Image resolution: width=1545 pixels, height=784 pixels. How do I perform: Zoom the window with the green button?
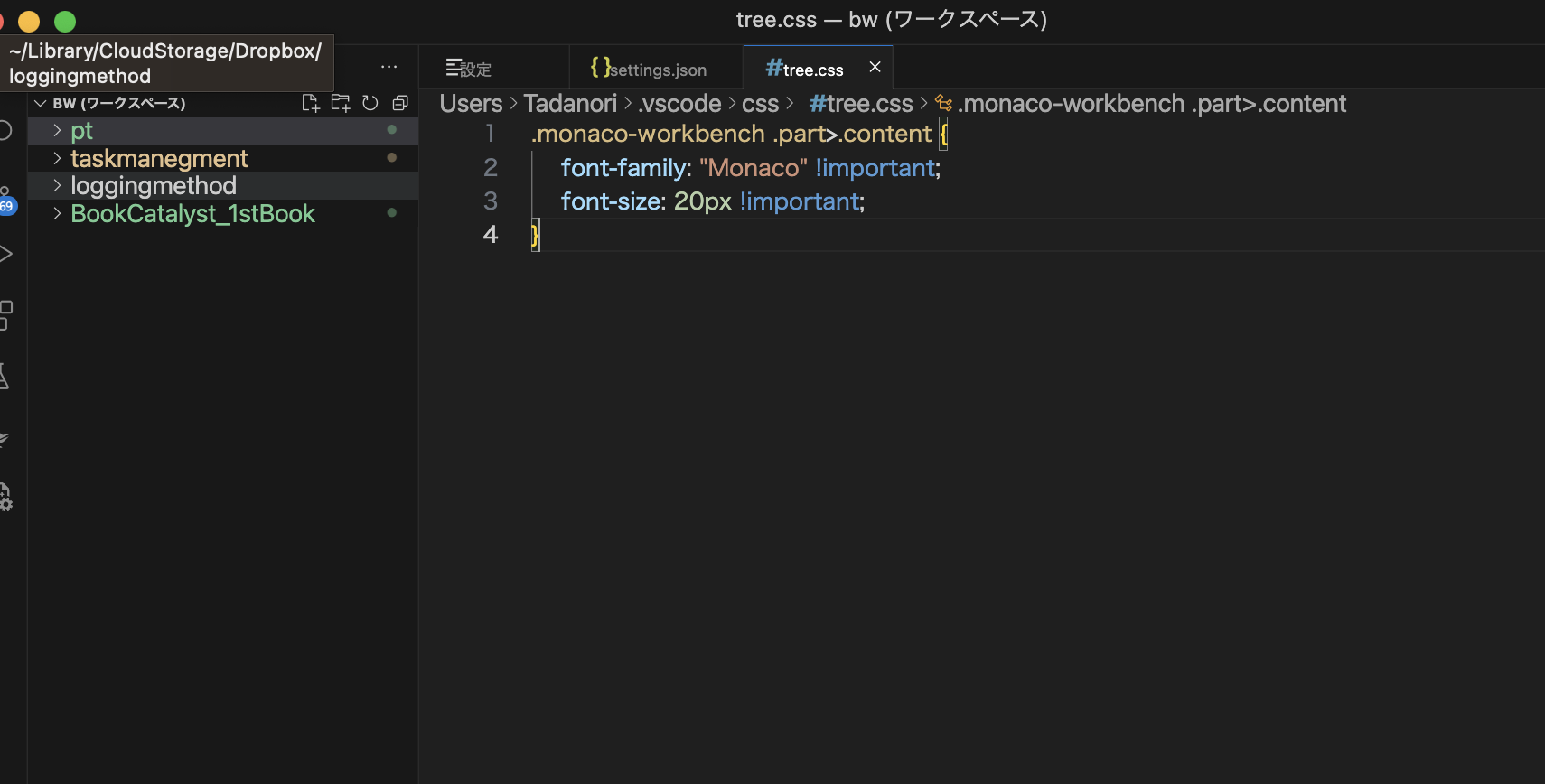tap(65, 21)
